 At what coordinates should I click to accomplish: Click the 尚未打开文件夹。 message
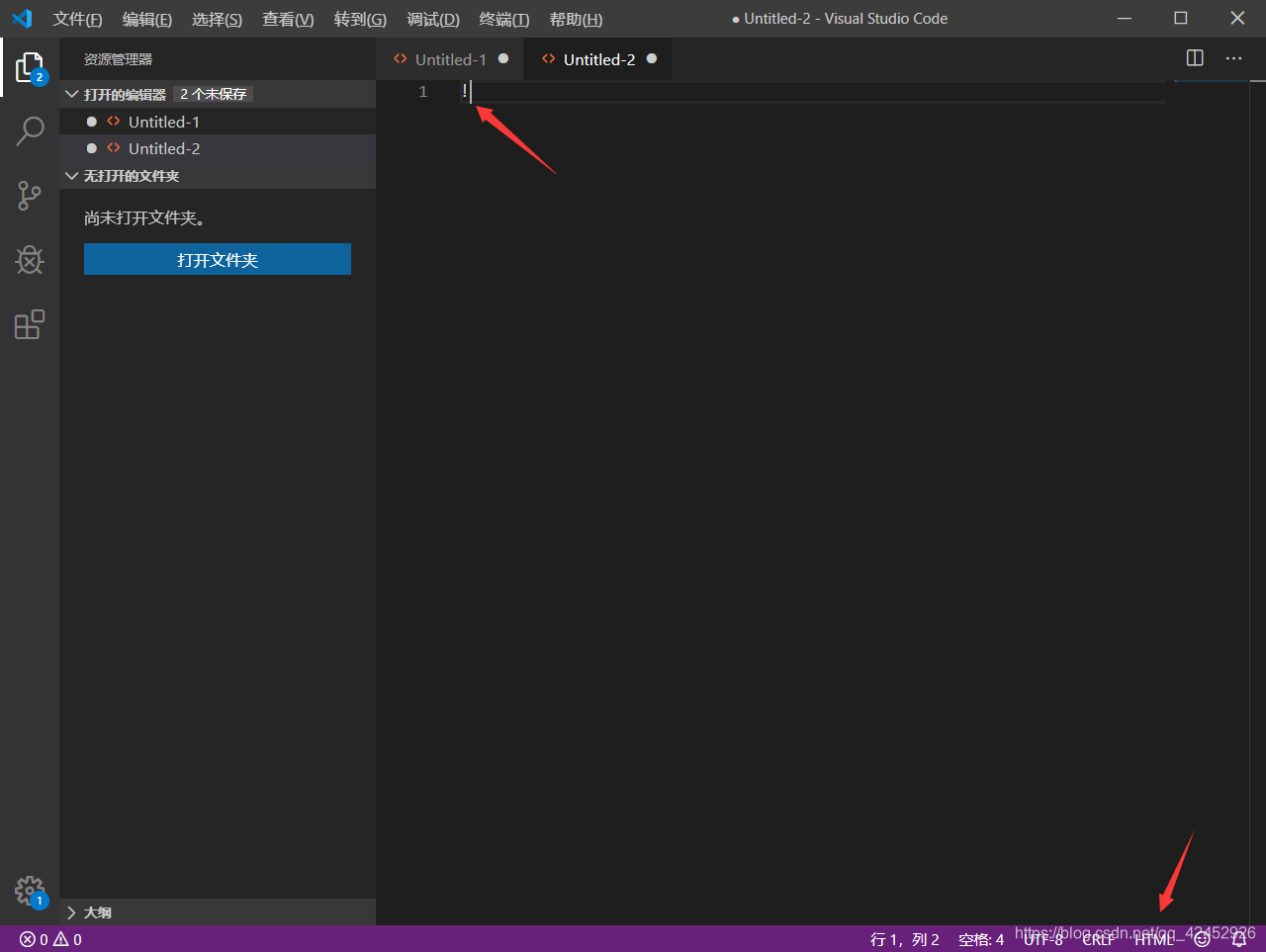pyautogui.click(x=144, y=217)
